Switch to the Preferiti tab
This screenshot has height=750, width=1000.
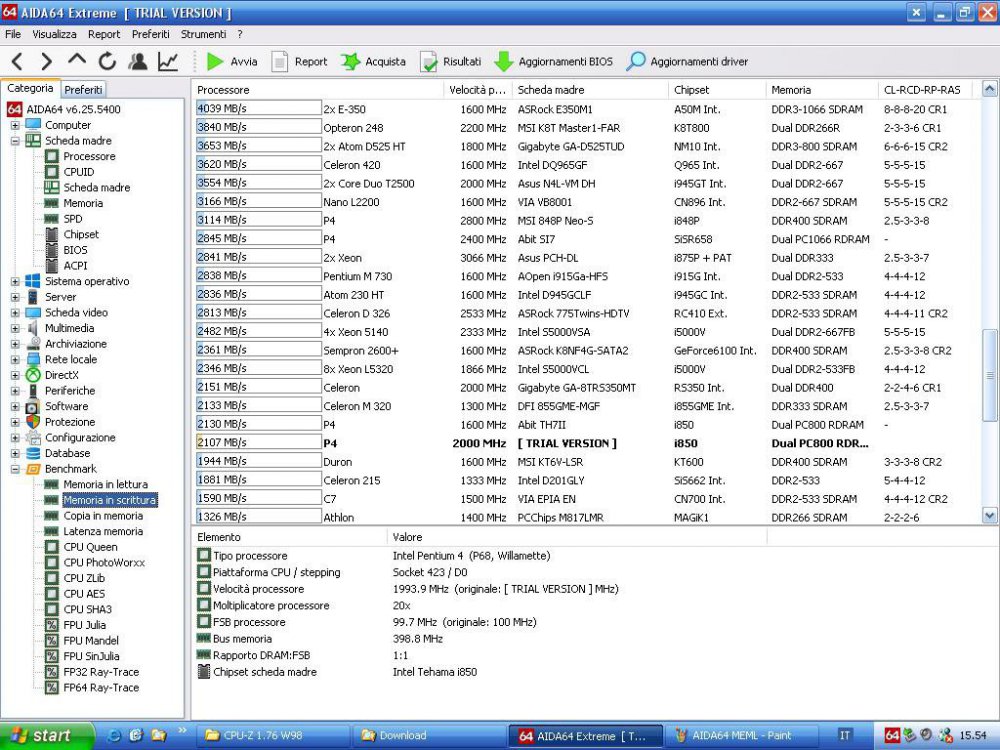pos(84,89)
